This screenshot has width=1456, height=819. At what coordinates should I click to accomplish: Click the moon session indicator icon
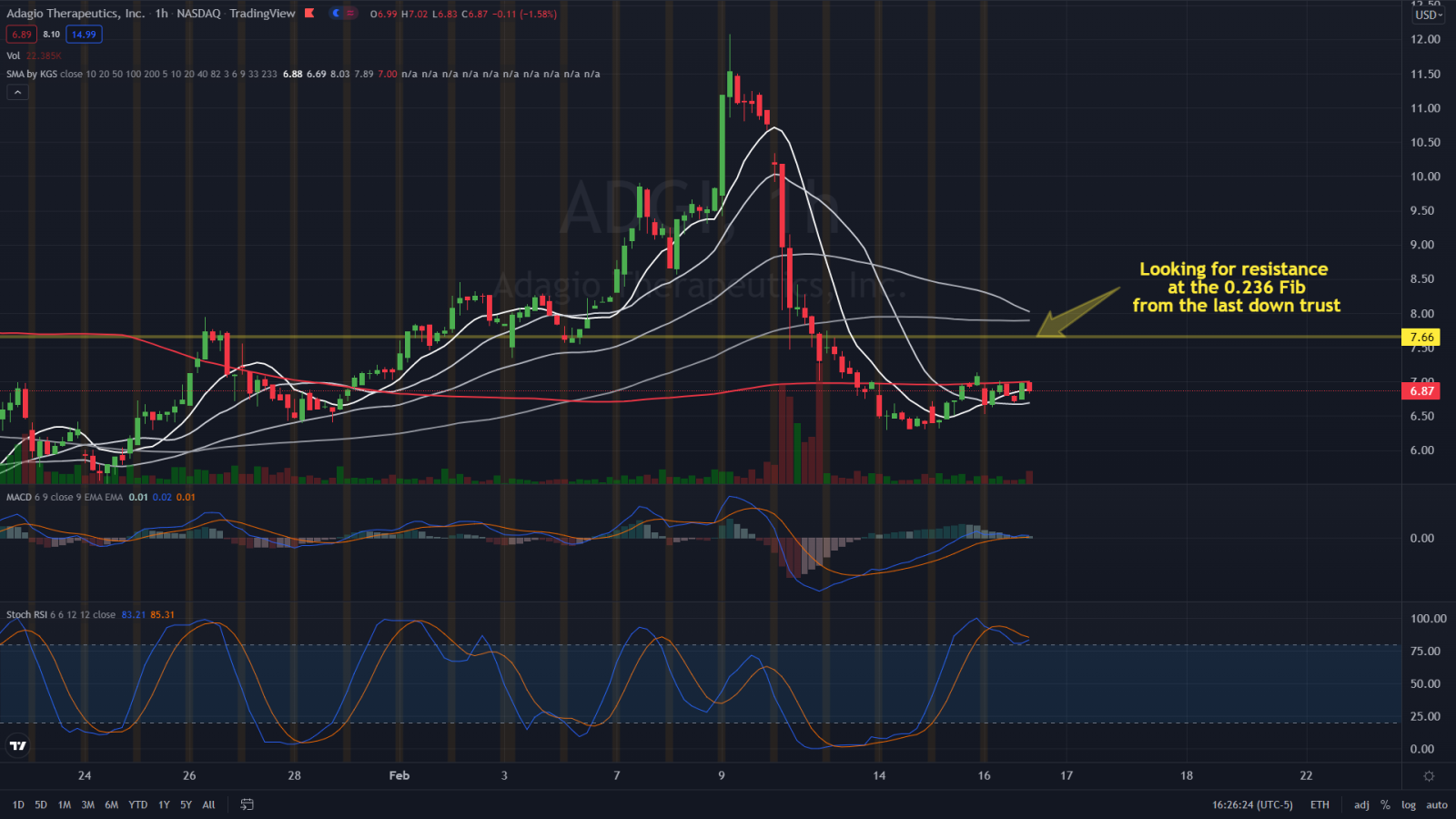335,14
